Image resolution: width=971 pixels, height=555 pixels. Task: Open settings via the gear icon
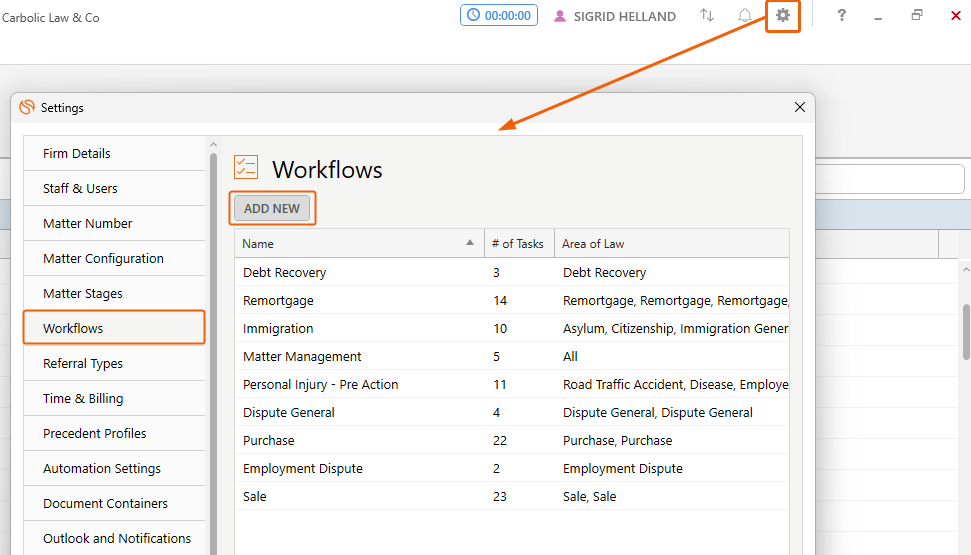point(783,15)
